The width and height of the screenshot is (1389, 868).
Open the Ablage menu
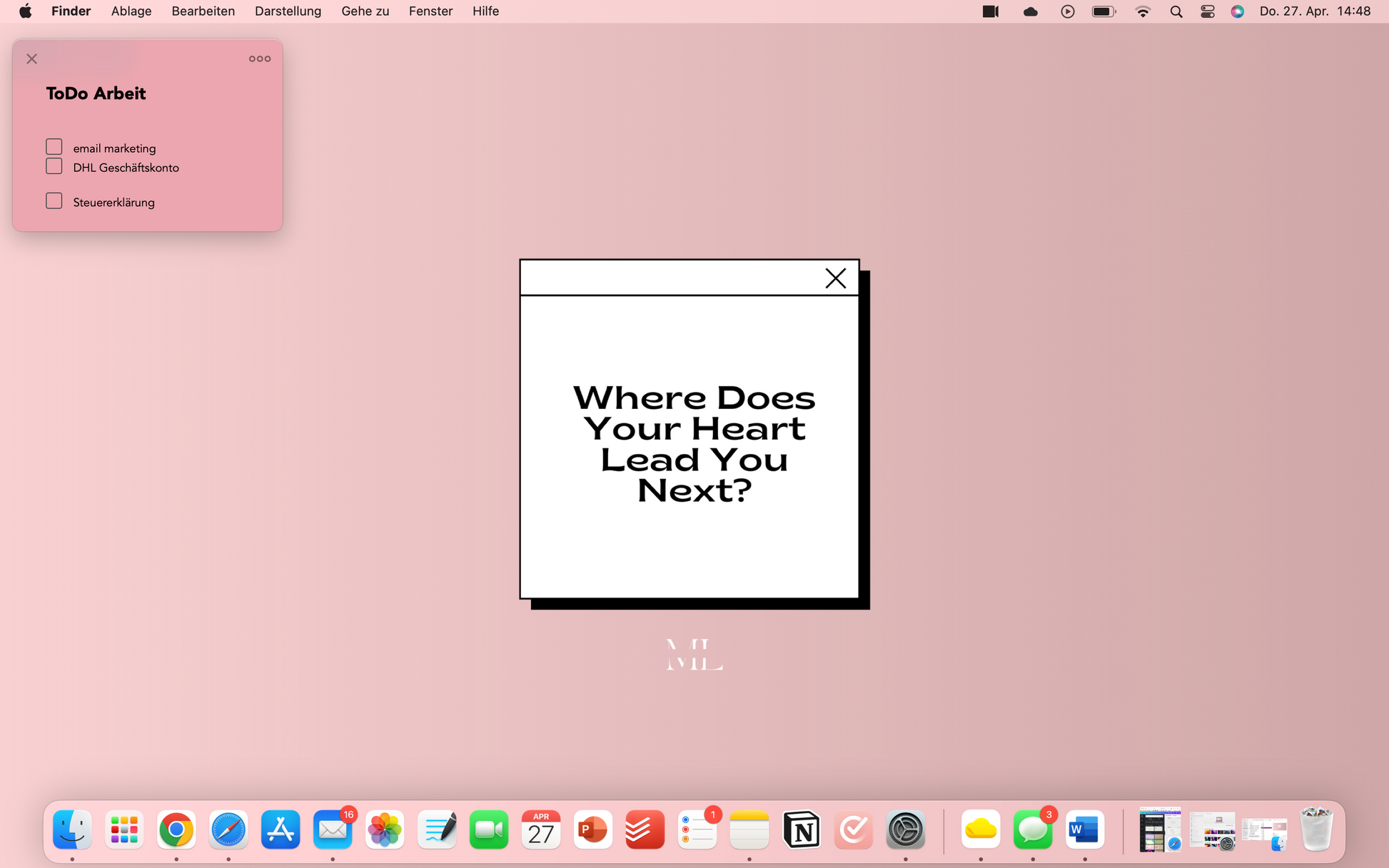click(x=131, y=11)
